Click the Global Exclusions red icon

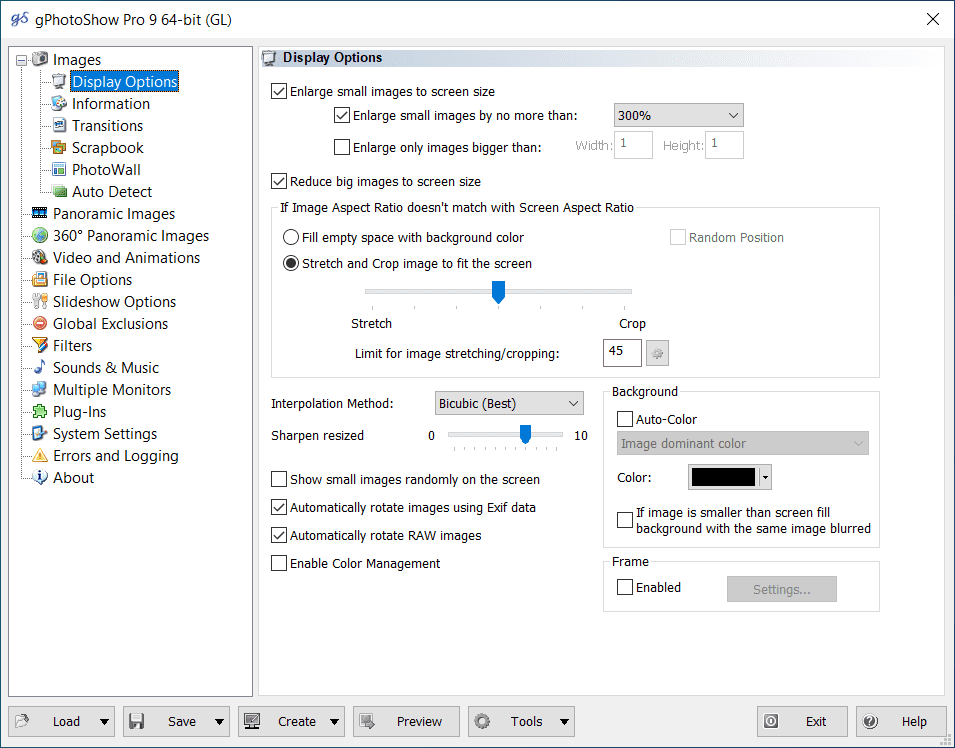[40, 323]
